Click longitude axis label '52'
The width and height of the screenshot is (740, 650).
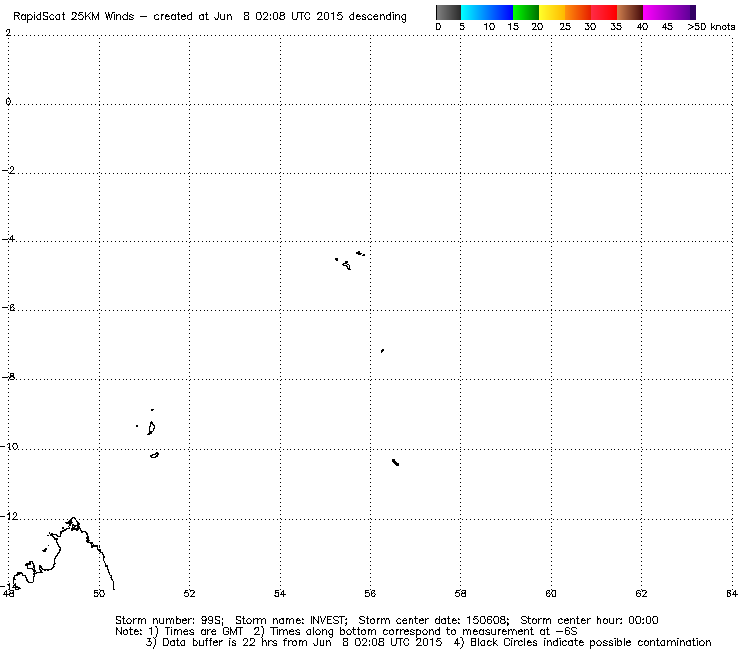tap(189, 593)
